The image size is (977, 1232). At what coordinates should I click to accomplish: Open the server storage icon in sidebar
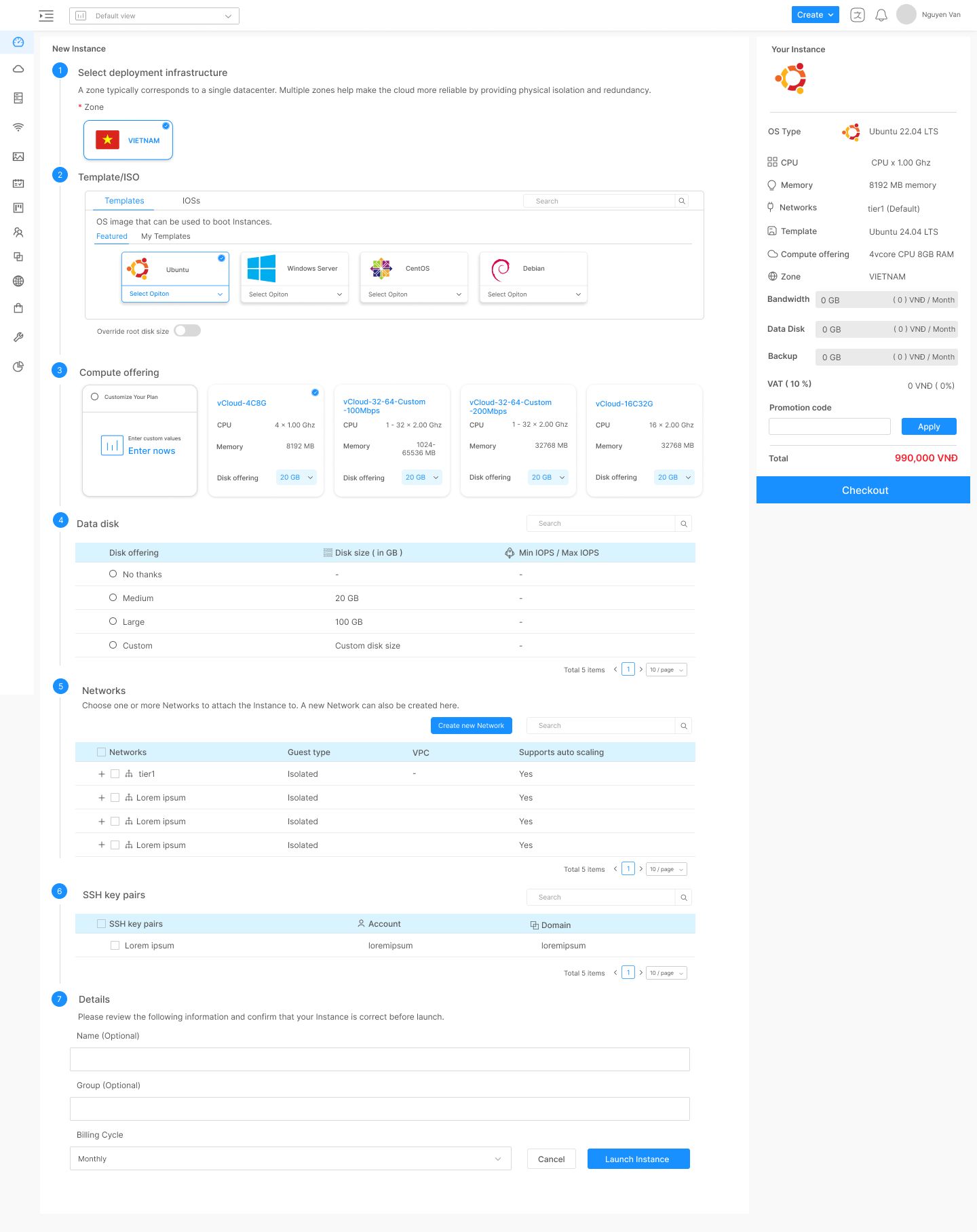click(x=18, y=98)
